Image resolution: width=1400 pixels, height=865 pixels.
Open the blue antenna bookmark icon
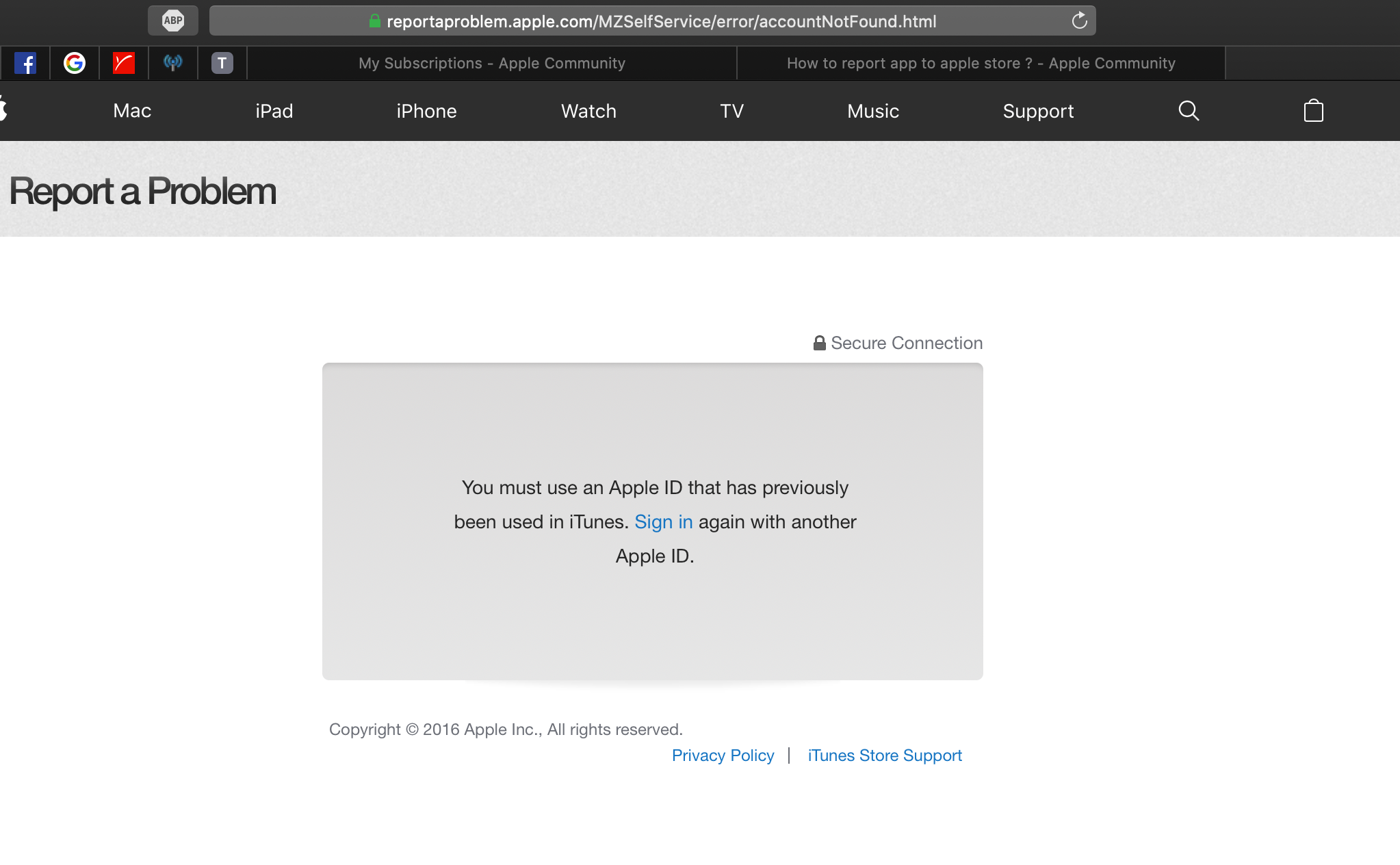(173, 63)
